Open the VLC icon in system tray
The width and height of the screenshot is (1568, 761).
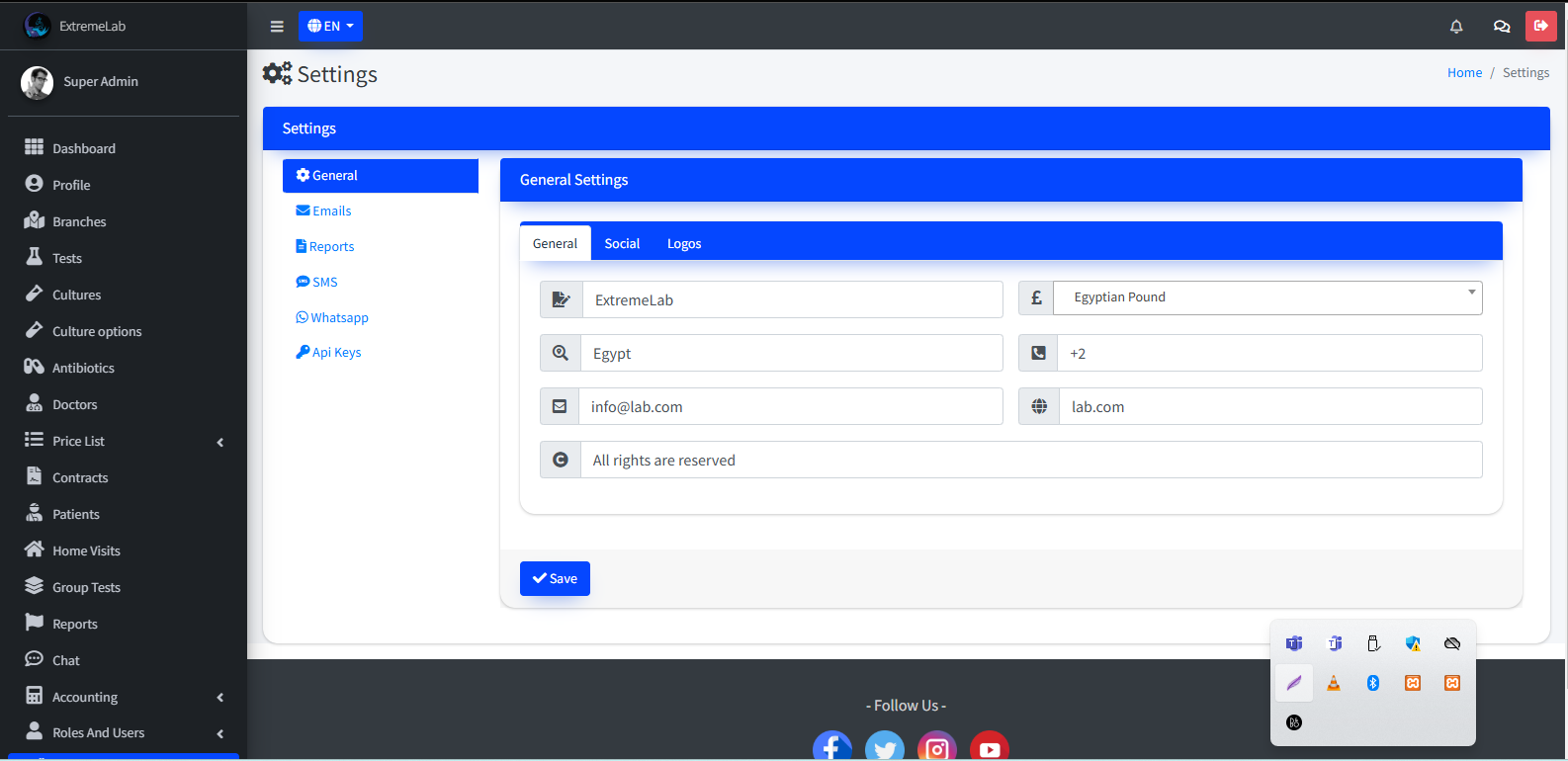[1334, 683]
